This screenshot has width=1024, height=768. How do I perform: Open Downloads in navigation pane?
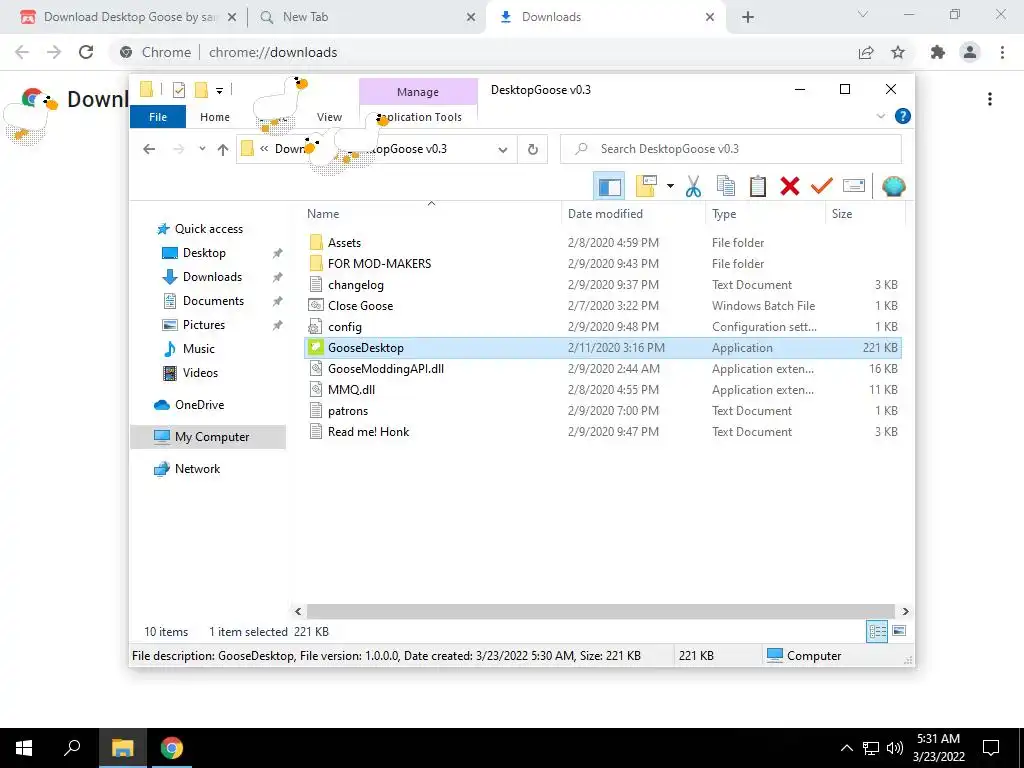click(212, 277)
